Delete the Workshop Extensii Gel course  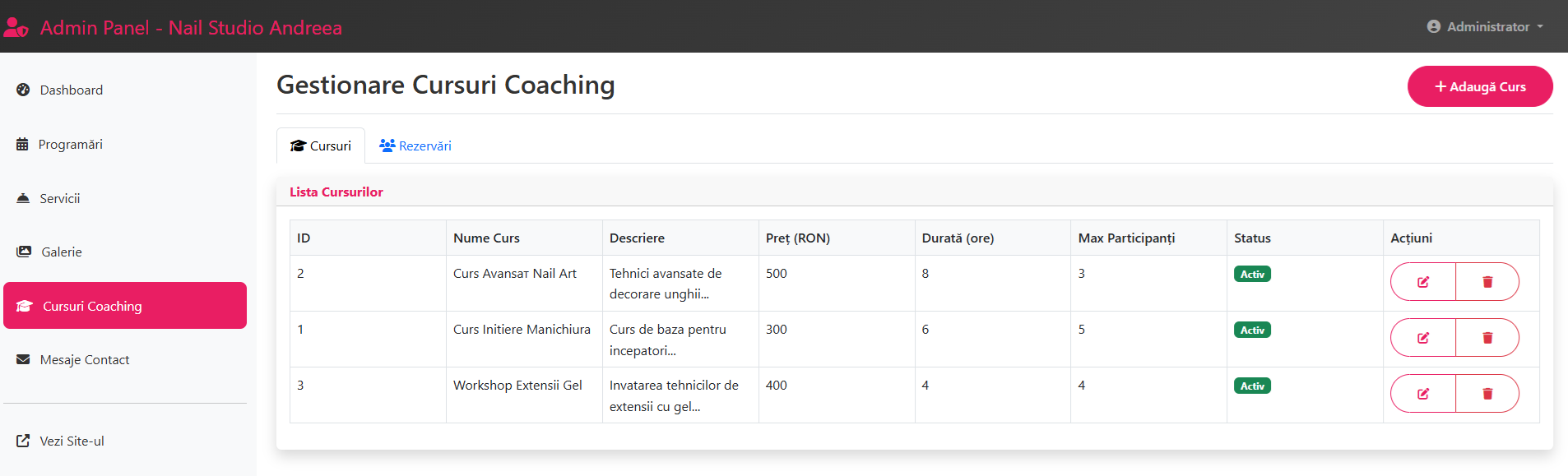point(1487,394)
